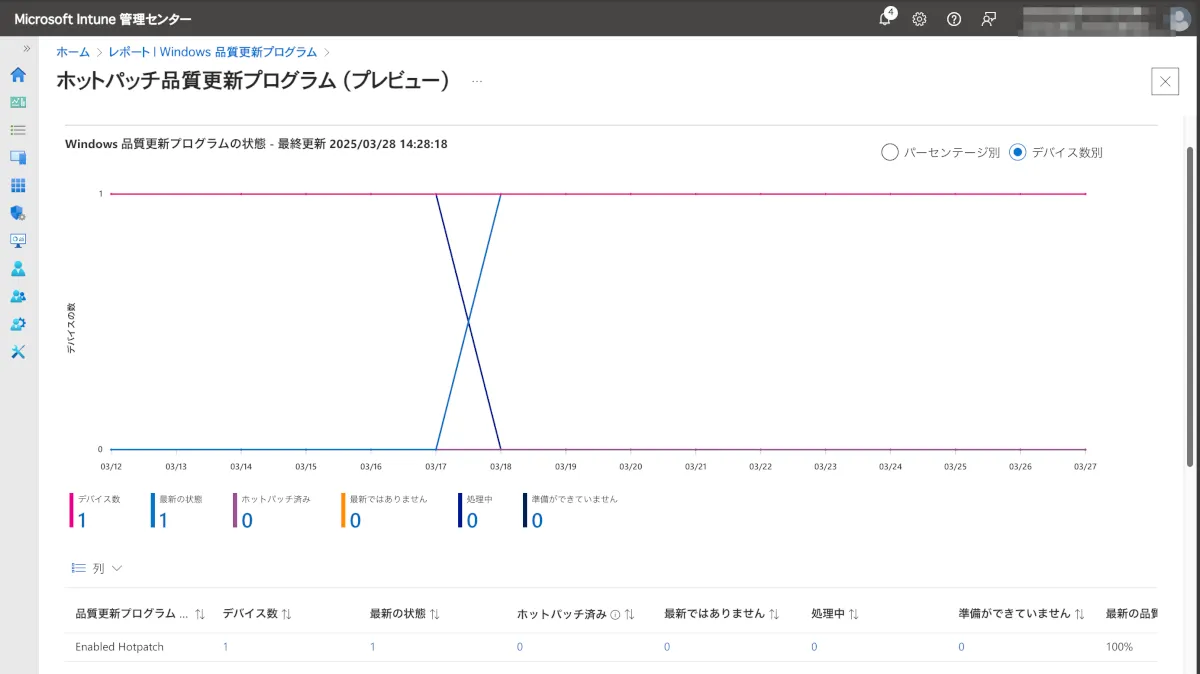Sort by デバイス数 column header

point(257,614)
